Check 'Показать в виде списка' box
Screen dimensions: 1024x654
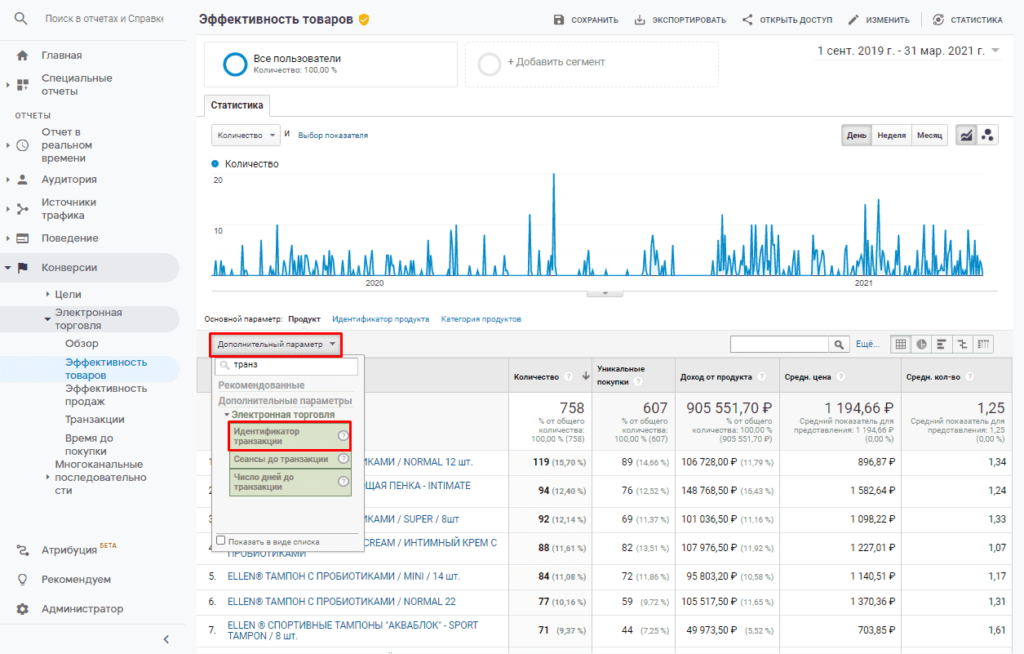pyautogui.click(x=221, y=540)
